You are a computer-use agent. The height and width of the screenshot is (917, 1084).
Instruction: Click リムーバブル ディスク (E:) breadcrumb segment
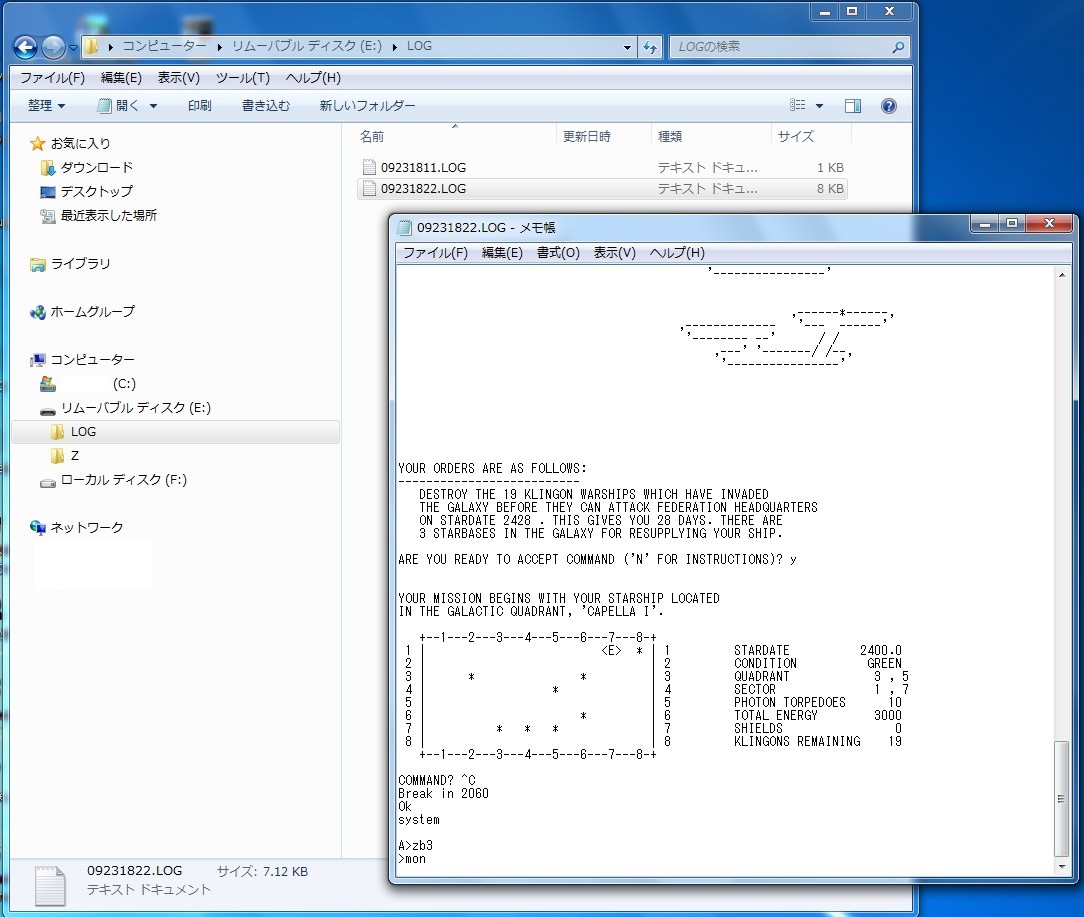[306, 46]
